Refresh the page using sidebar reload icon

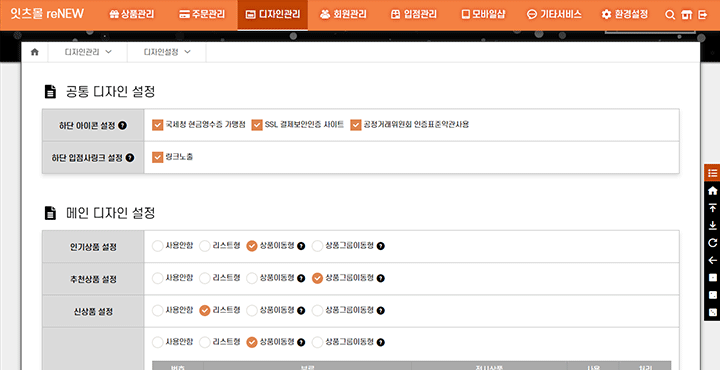click(712, 243)
